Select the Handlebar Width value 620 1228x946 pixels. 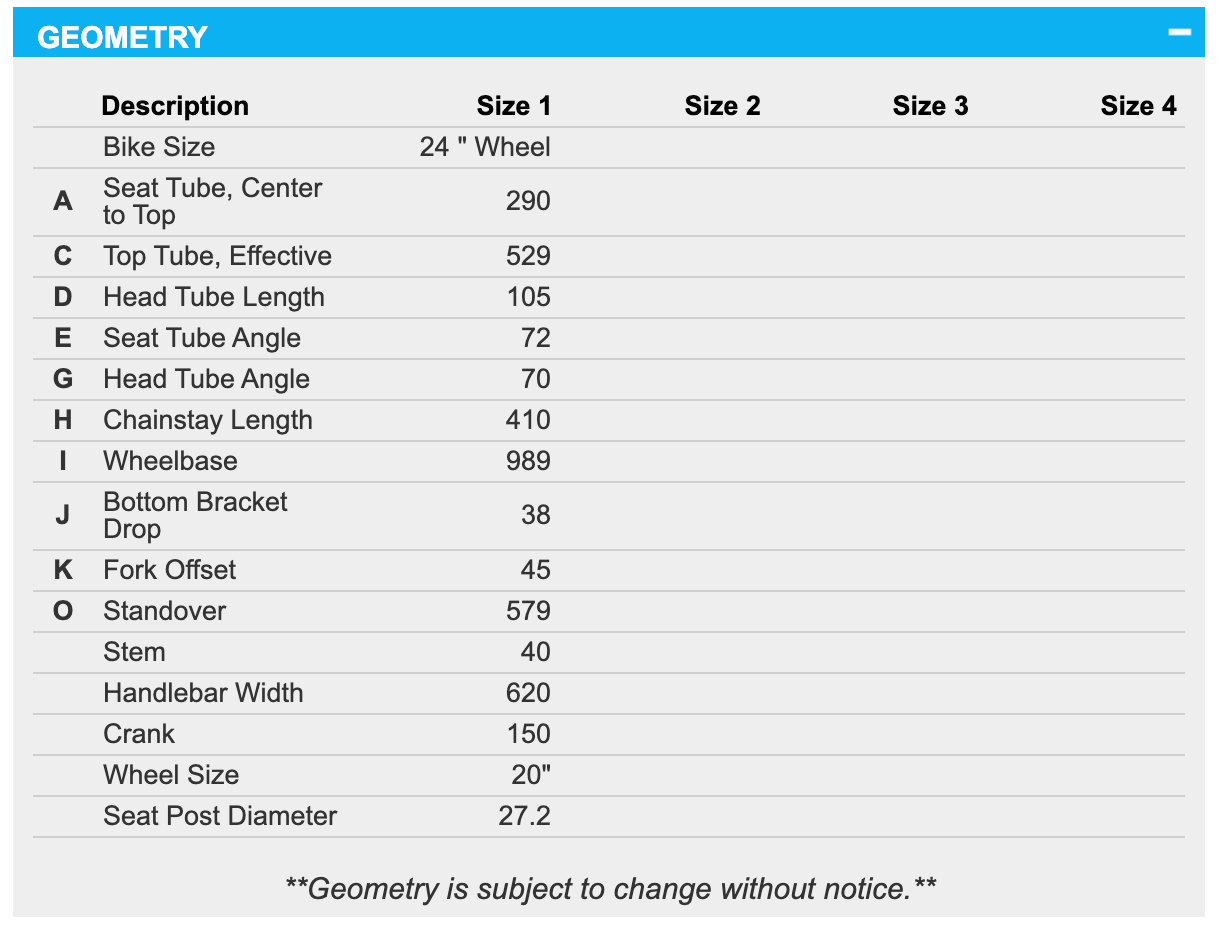(x=528, y=693)
